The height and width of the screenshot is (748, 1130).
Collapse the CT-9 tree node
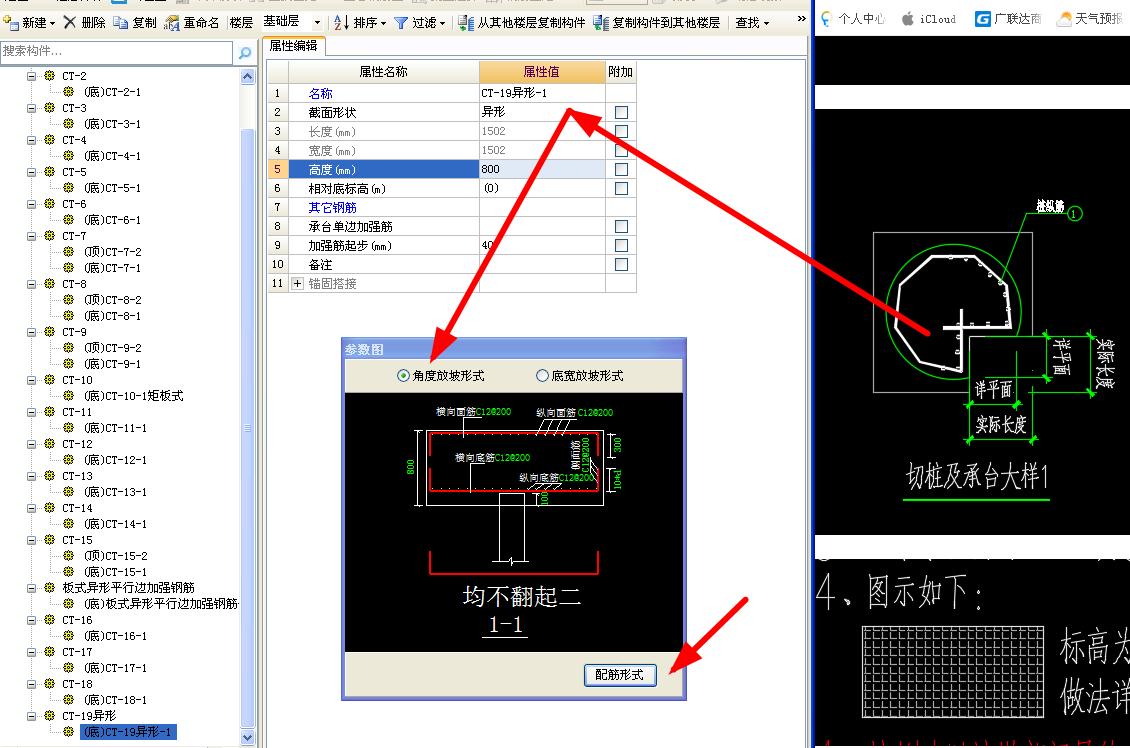click(31, 332)
